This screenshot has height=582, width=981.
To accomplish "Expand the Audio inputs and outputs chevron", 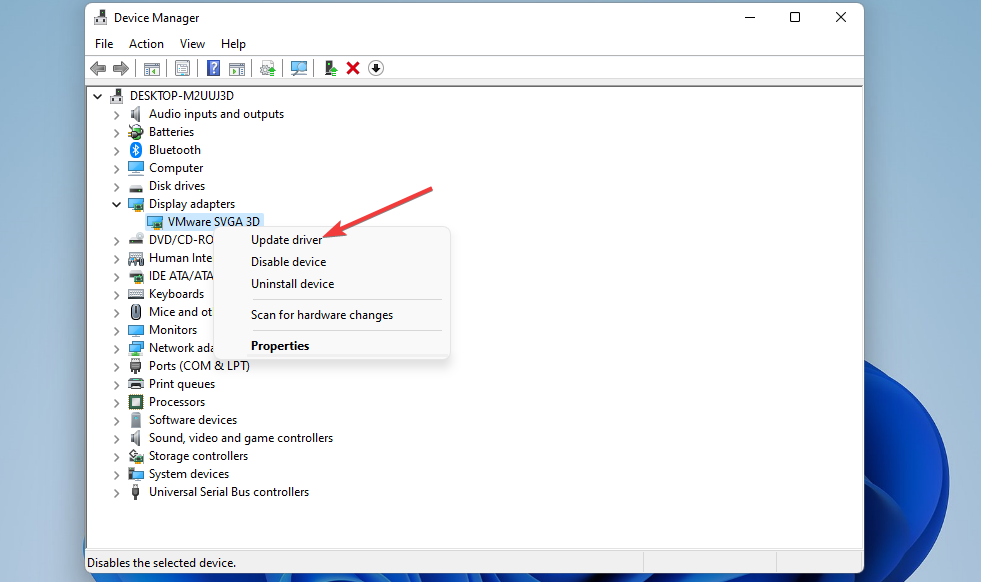I will tap(116, 115).
